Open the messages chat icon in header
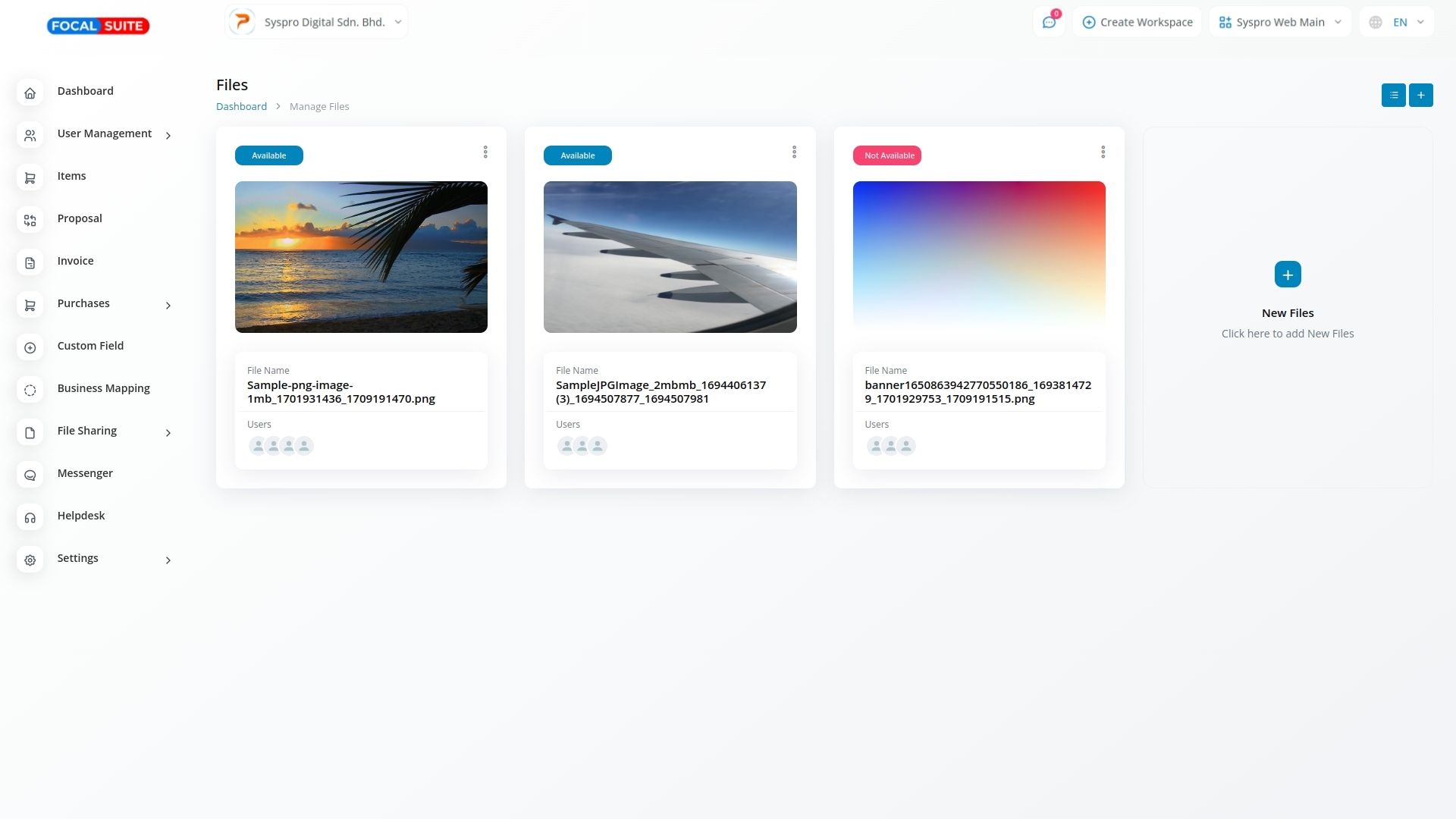The image size is (1456, 819). coord(1049,23)
